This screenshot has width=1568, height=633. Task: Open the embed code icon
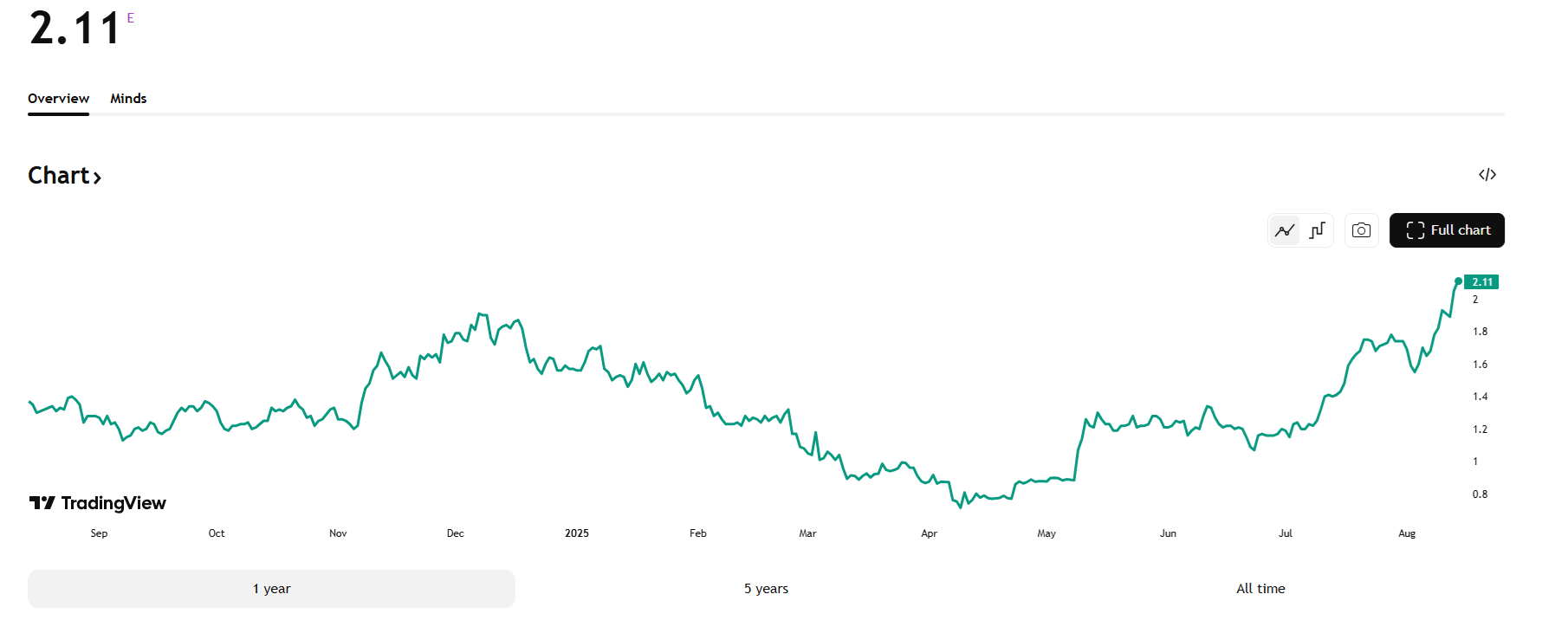[1487, 175]
